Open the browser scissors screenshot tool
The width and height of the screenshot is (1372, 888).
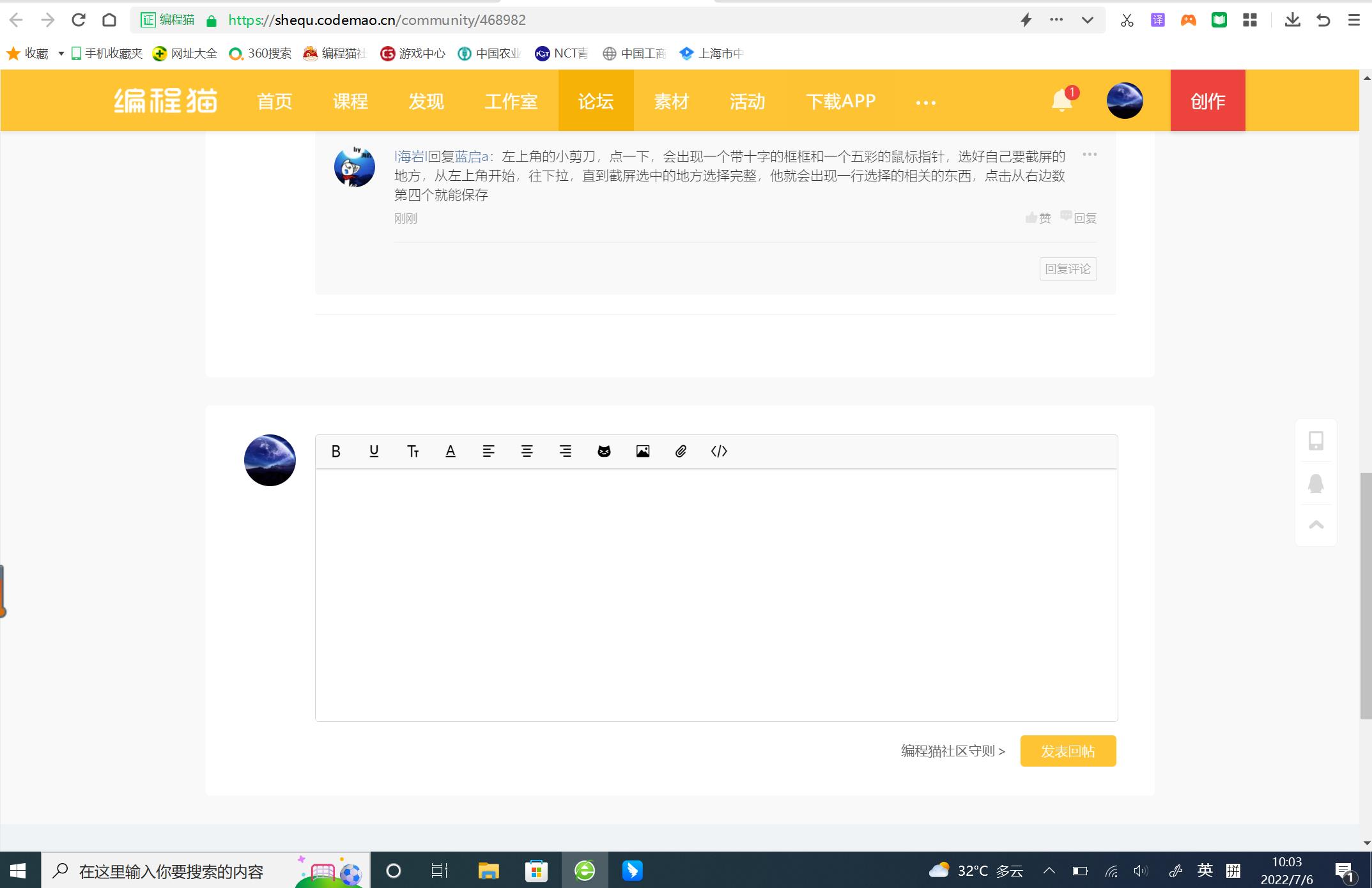(1127, 20)
